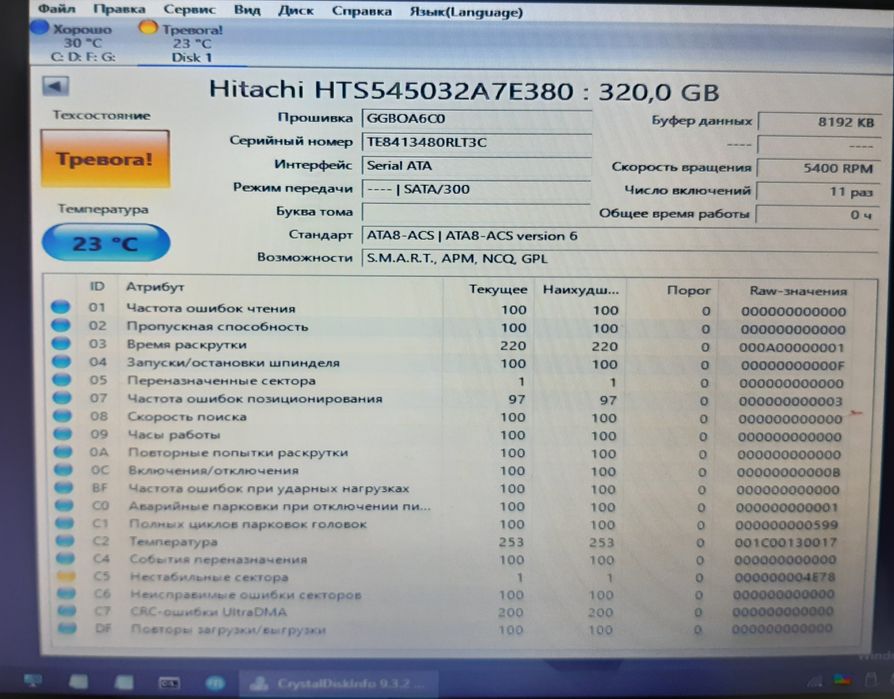Image resolution: width=894 pixels, height=699 pixels.
Task: Click status icon for 0A spin retry row
Action: (x=63, y=452)
